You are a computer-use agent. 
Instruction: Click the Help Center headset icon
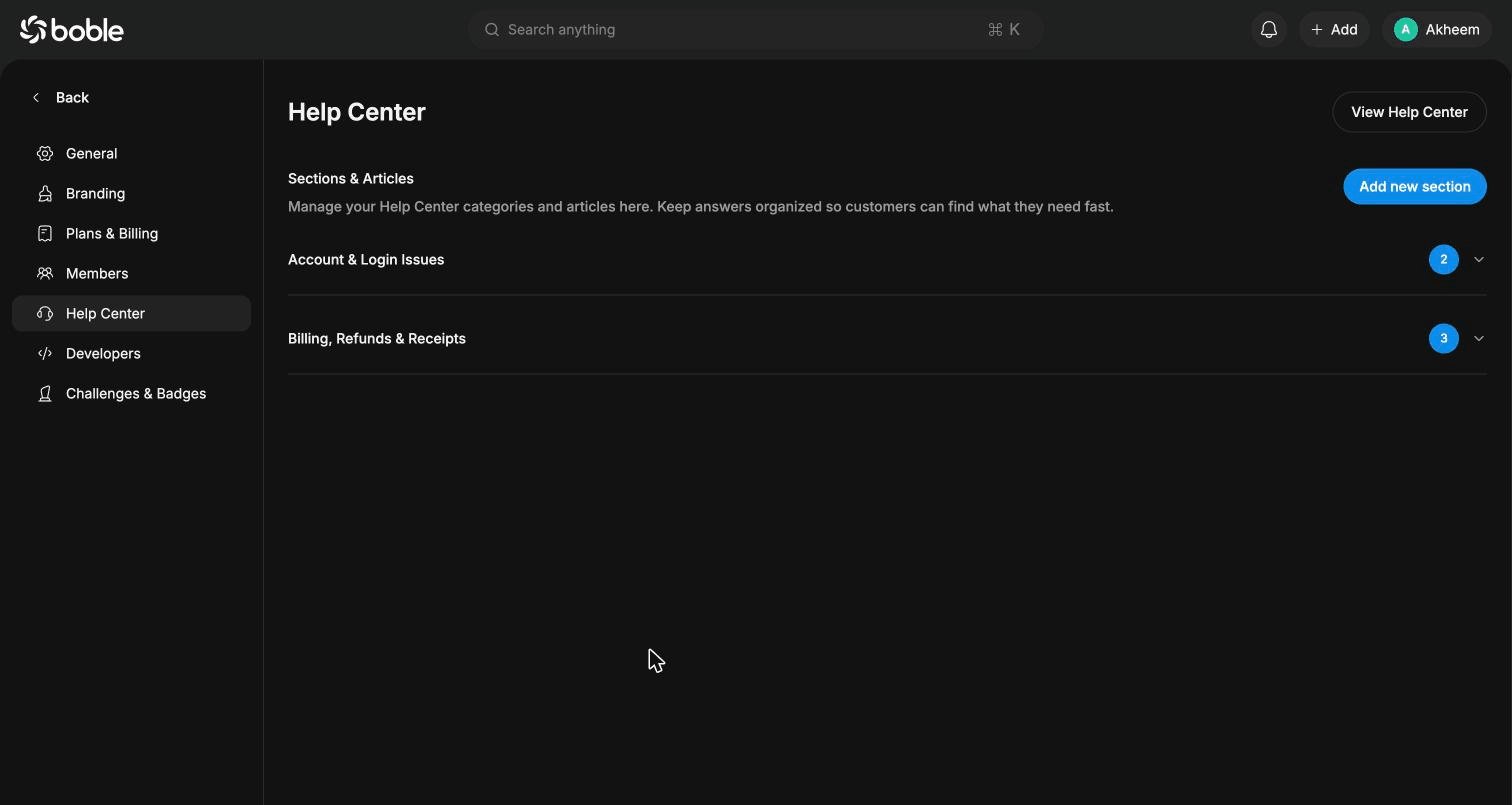[x=45, y=314]
